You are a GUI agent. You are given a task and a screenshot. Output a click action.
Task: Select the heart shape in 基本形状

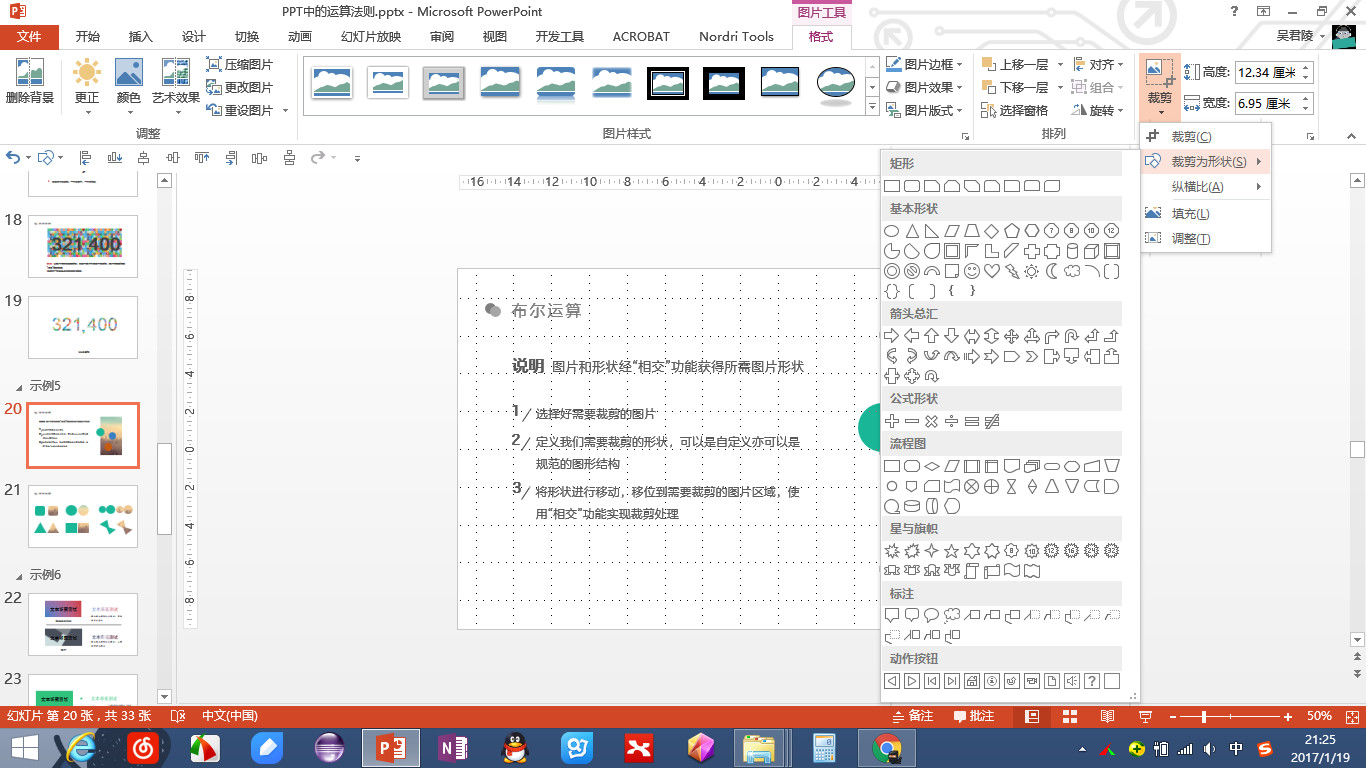[991, 271]
